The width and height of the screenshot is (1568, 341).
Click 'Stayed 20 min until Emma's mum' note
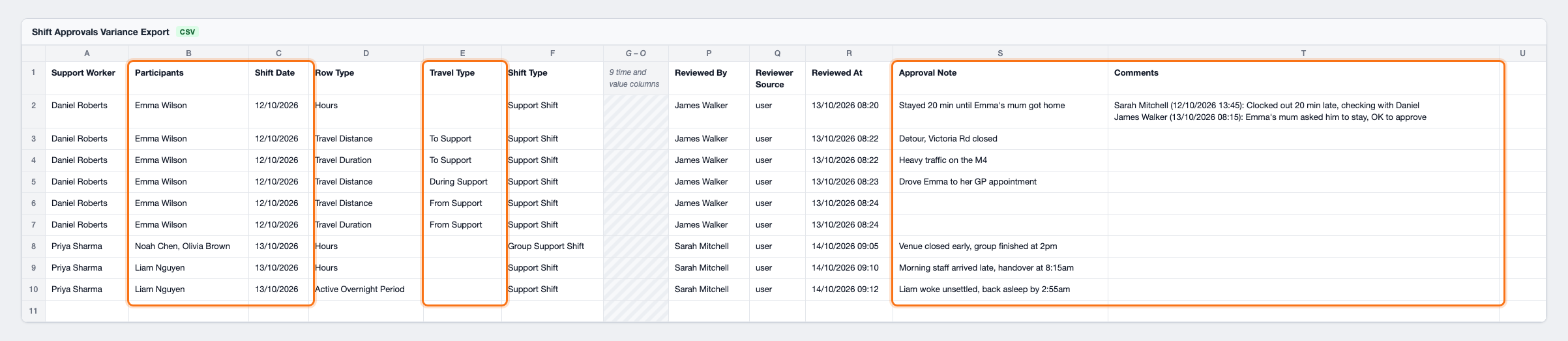pos(1000,111)
